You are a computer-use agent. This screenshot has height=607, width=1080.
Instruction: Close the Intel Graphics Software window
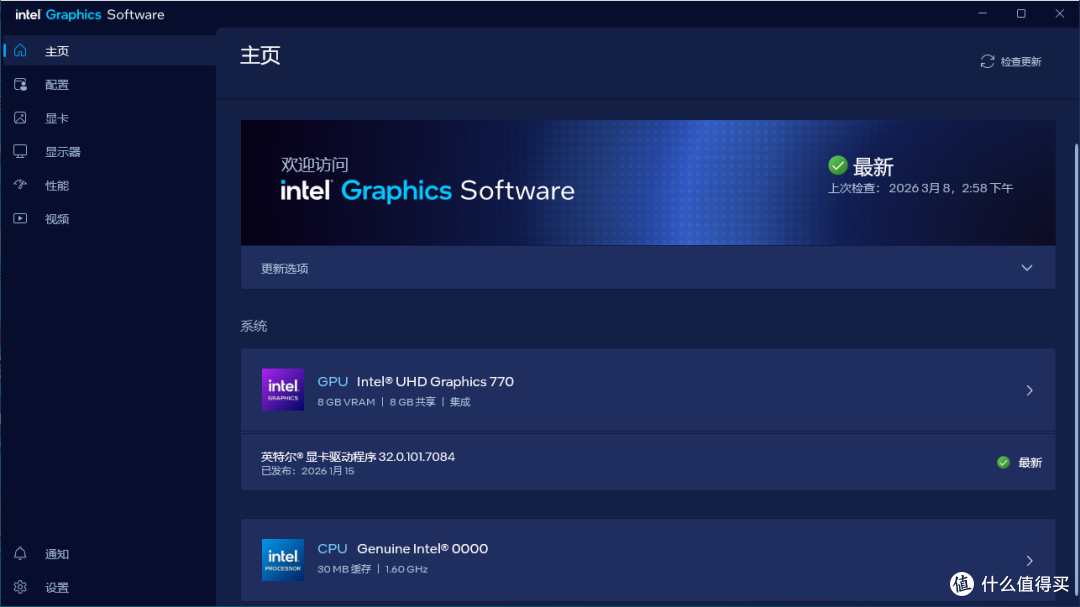click(1059, 14)
